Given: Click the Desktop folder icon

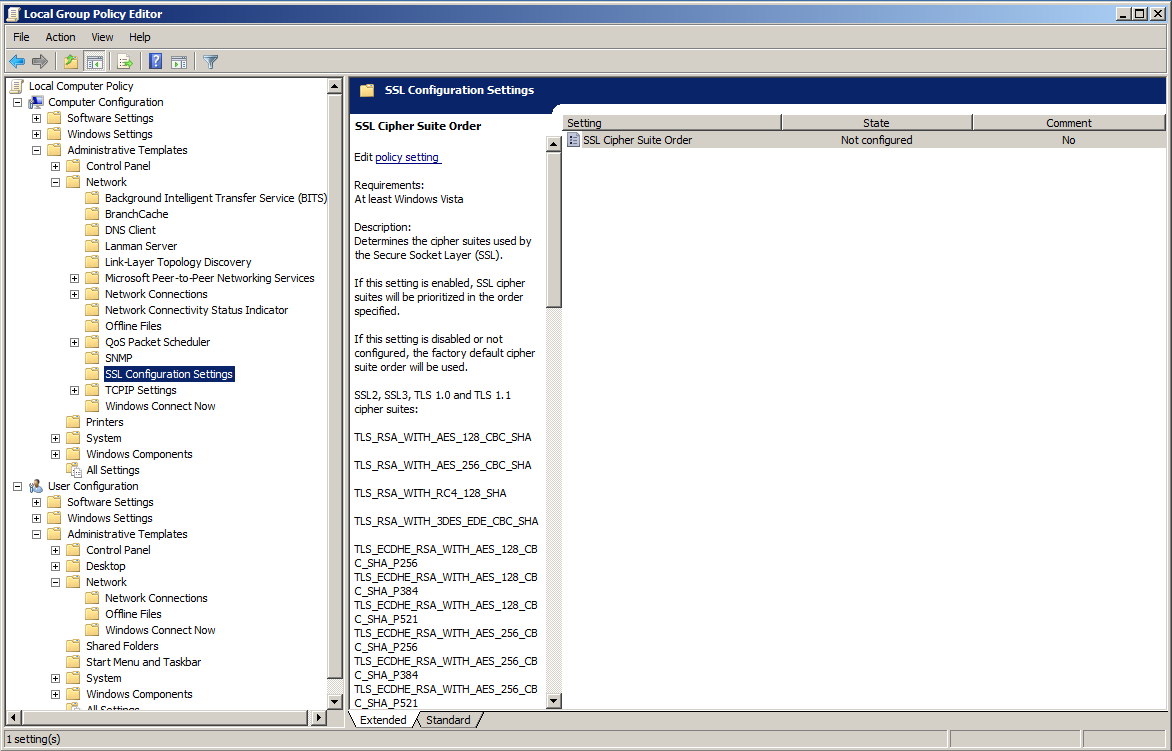Looking at the screenshot, I should [x=73, y=566].
